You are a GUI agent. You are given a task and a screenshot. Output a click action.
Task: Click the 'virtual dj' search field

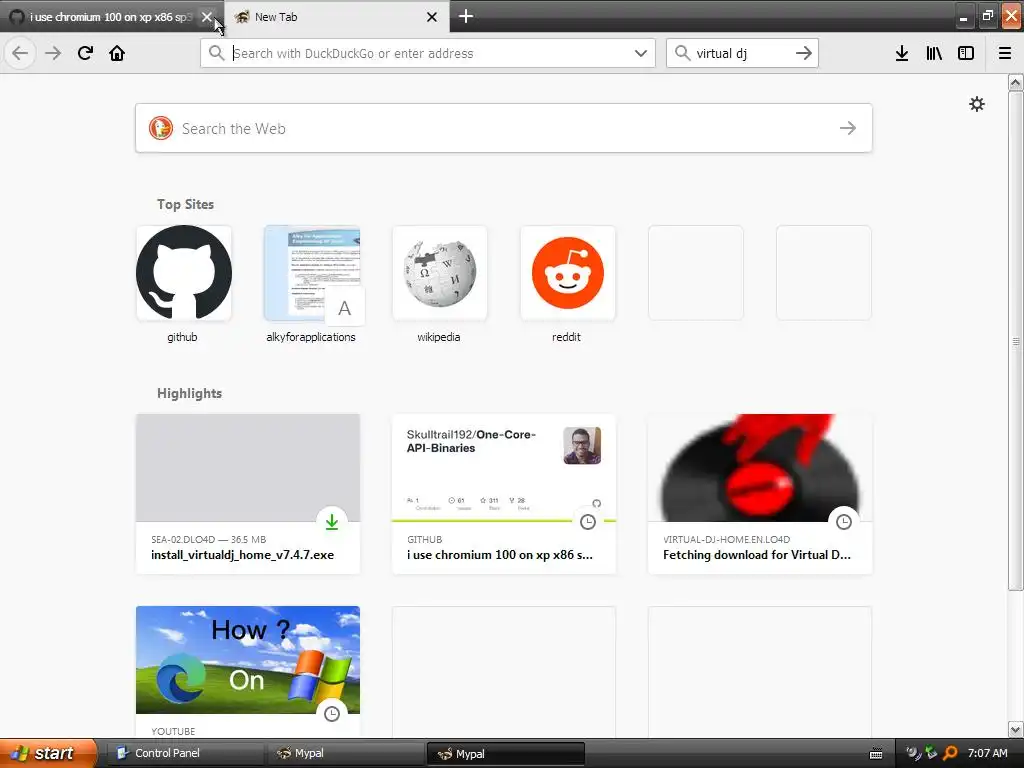tap(741, 53)
